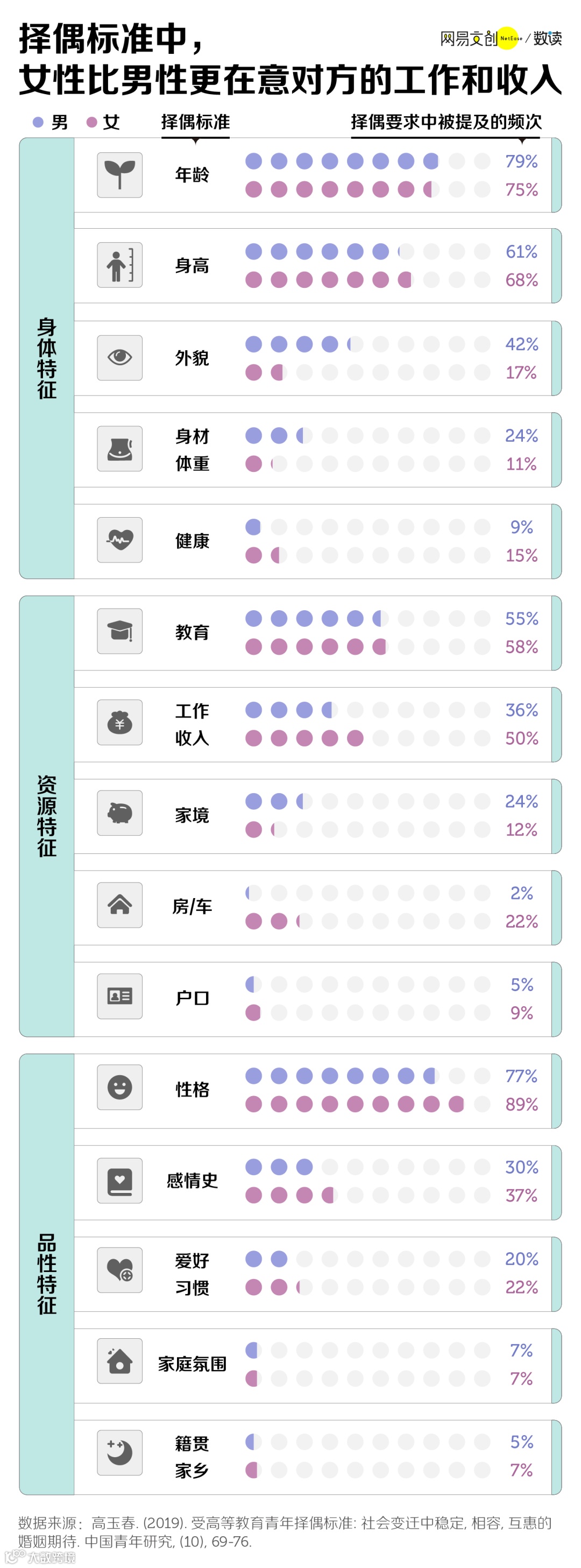Click the 身体特征 section sidebar label
This screenshot has height=1568, width=581.
47,358
